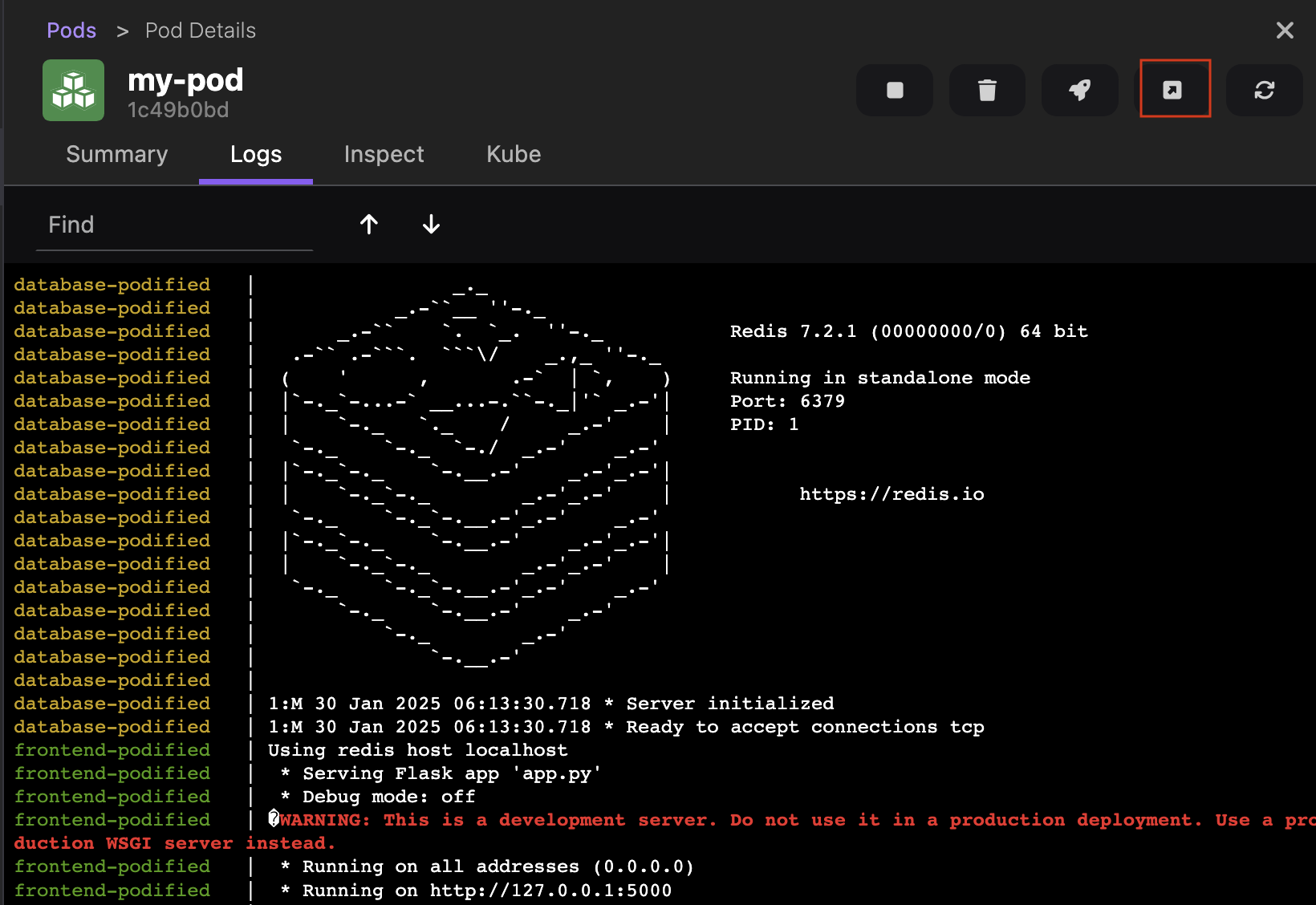The height and width of the screenshot is (905, 1316).
Task: Delete the pod with trash icon
Action: click(x=987, y=90)
